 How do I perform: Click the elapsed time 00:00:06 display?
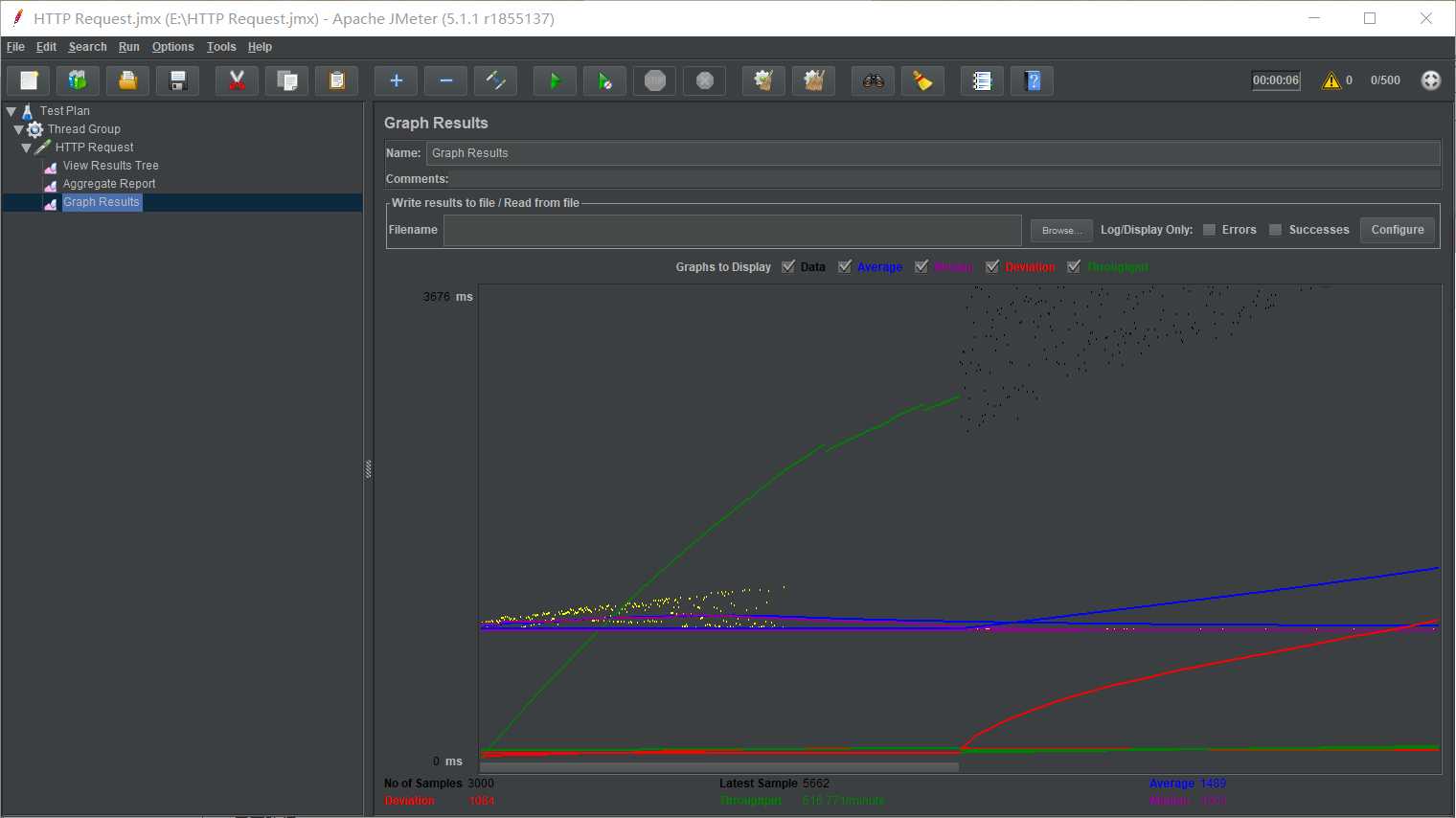1276,80
